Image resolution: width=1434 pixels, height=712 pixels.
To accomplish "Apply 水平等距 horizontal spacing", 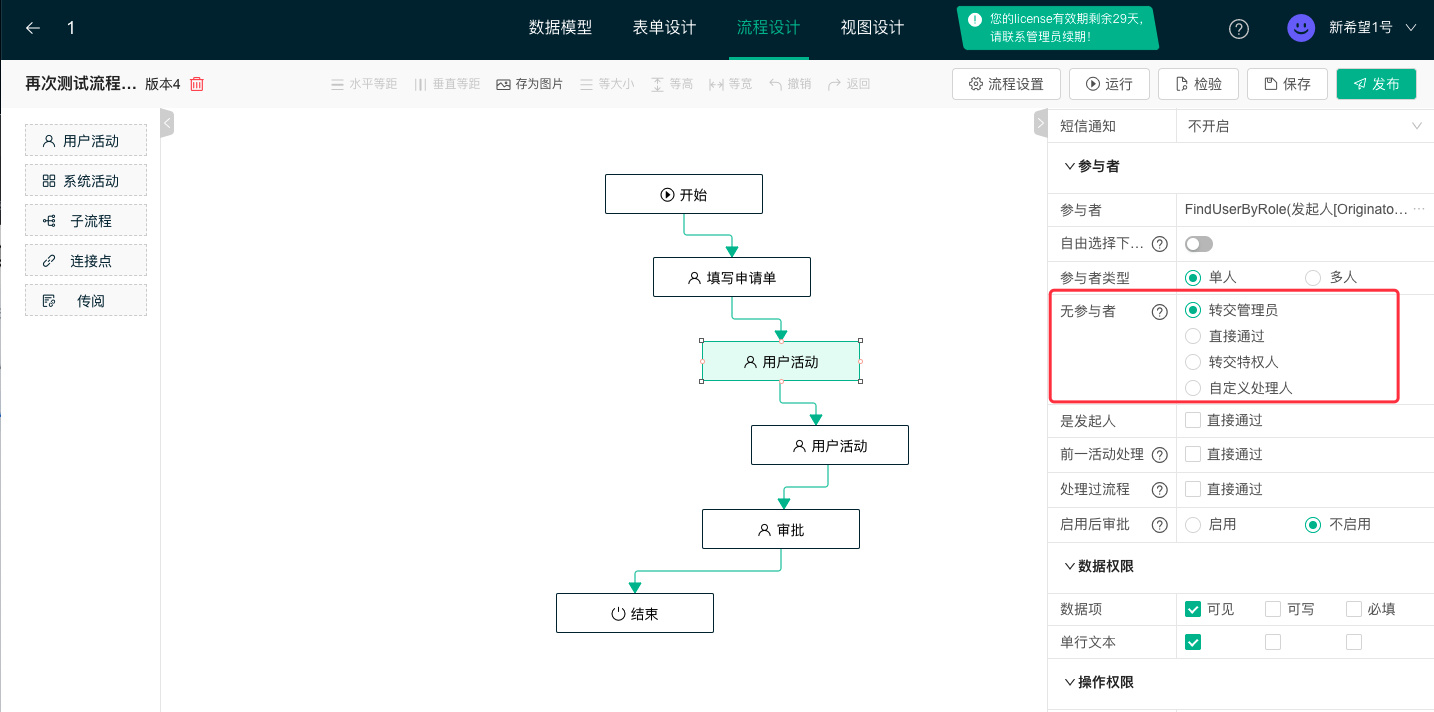I will click(364, 84).
